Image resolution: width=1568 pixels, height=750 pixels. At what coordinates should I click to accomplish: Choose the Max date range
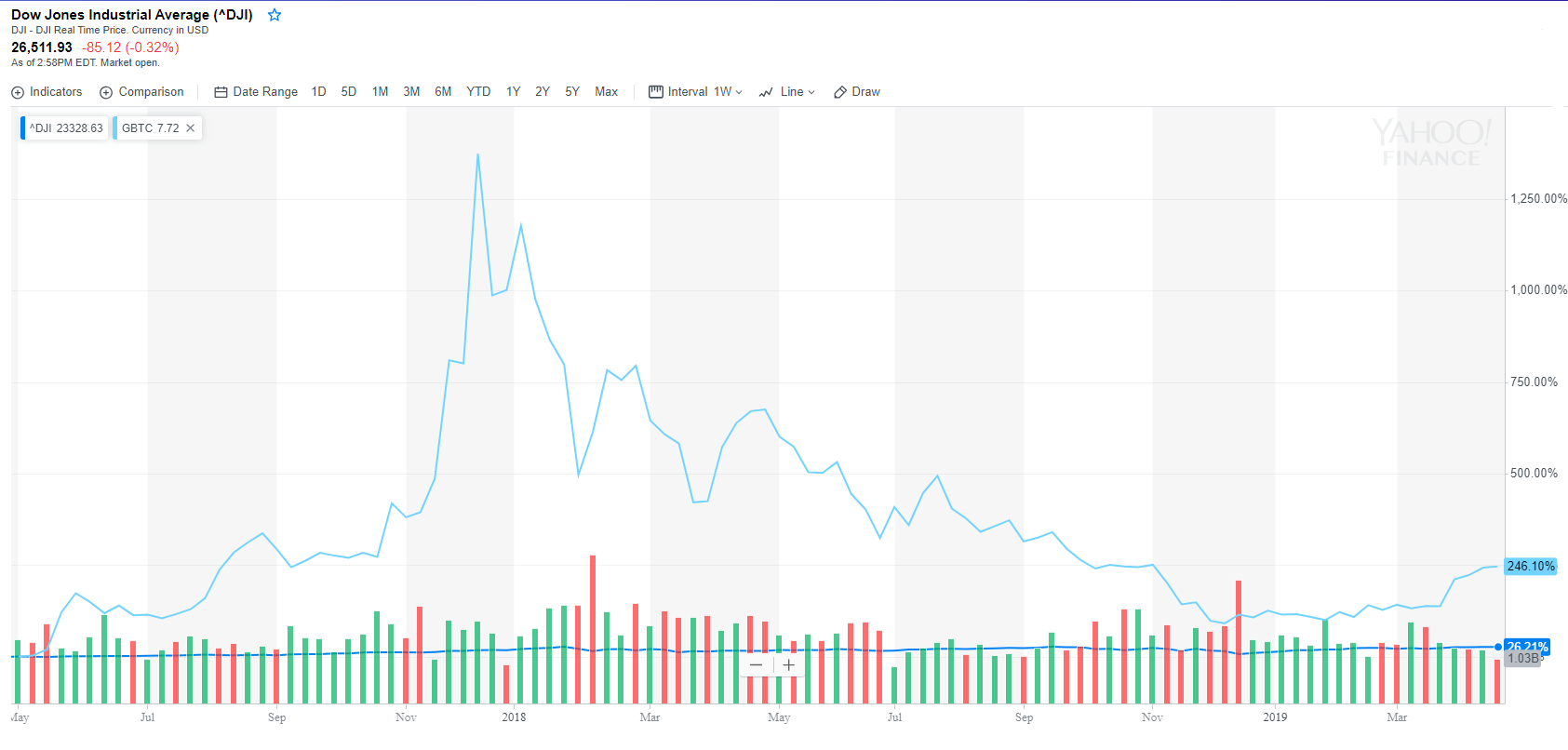click(606, 92)
